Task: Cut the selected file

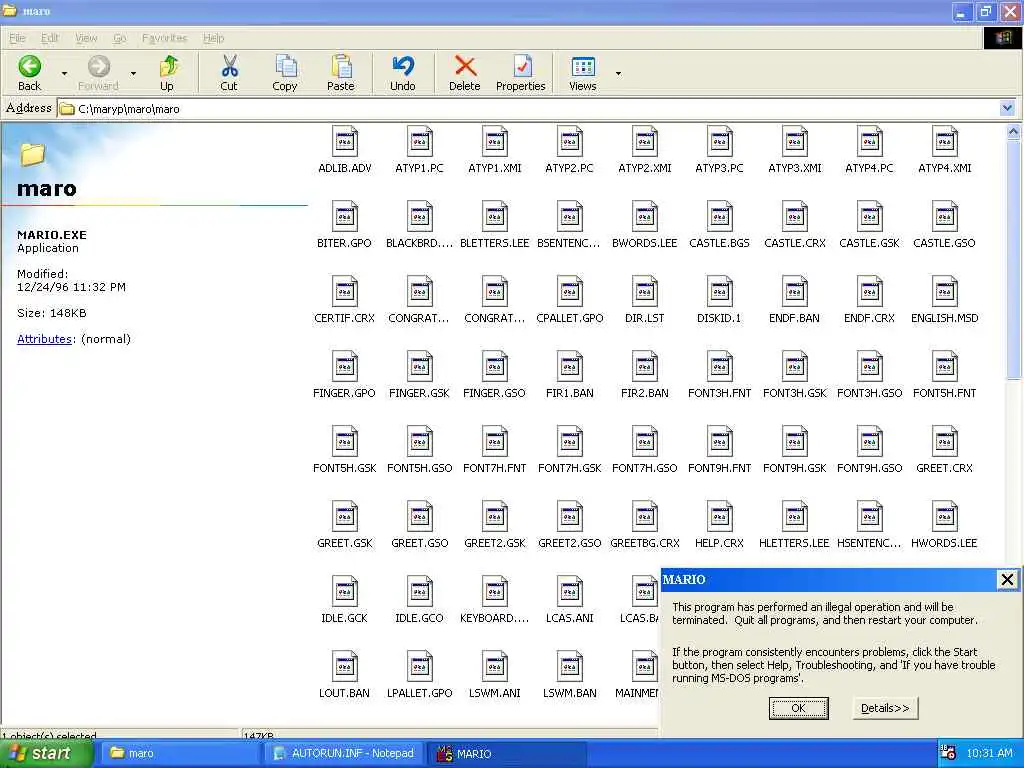Action: click(x=229, y=73)
